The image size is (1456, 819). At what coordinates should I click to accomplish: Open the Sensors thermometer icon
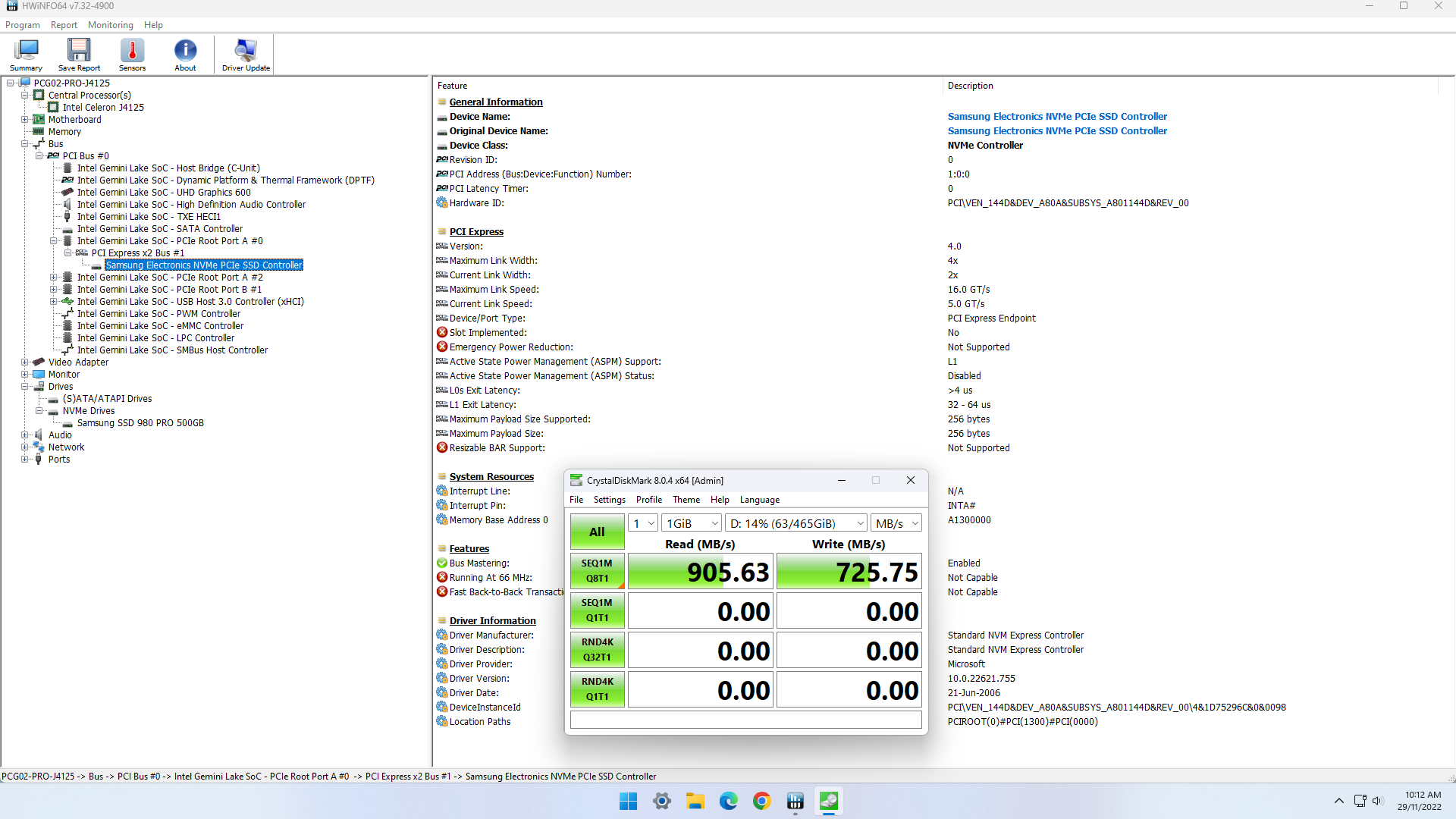[x=132, y=55]
